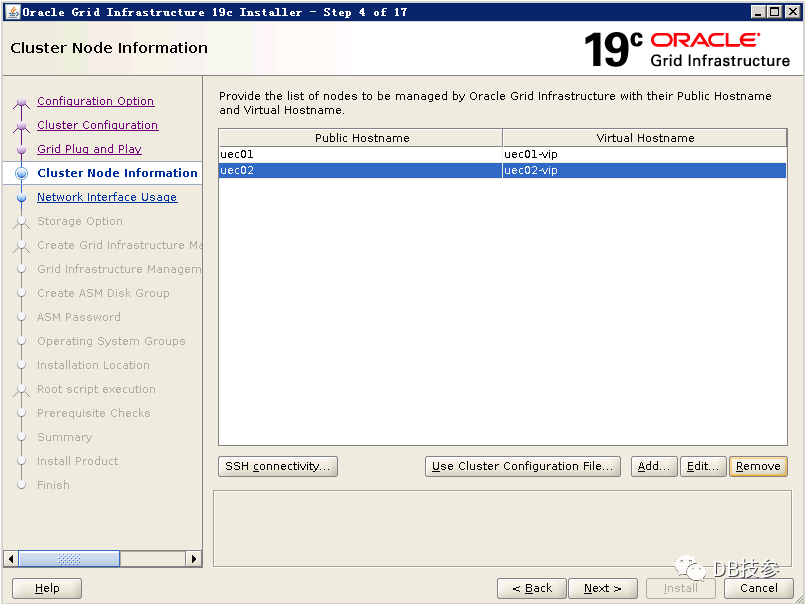The image size is (805, 604).
Task: Click Use Cluster Configuration File button
Action: [x=523, y=466]
